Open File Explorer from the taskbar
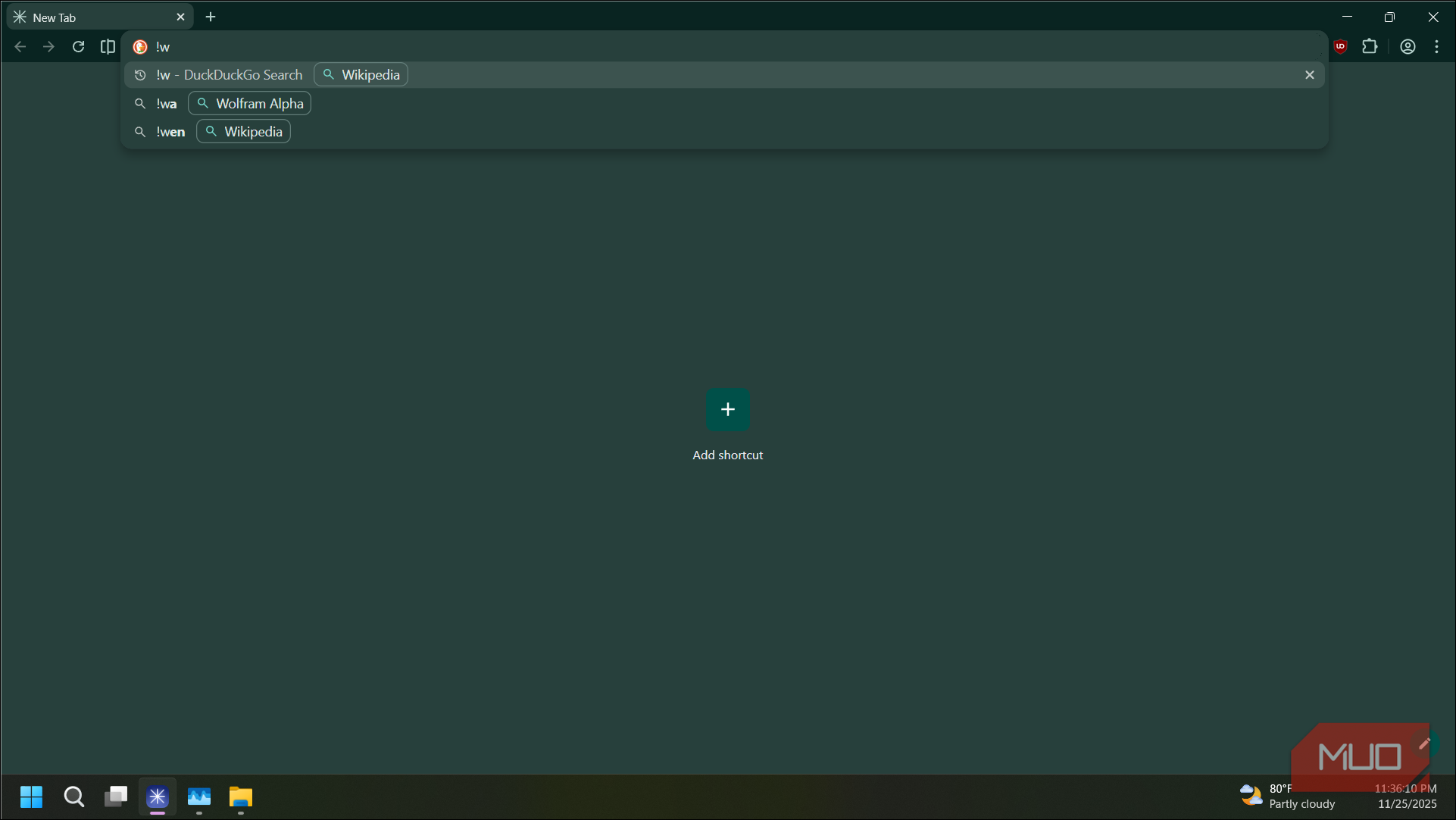1456x820 pixels. tap(240, 797)
